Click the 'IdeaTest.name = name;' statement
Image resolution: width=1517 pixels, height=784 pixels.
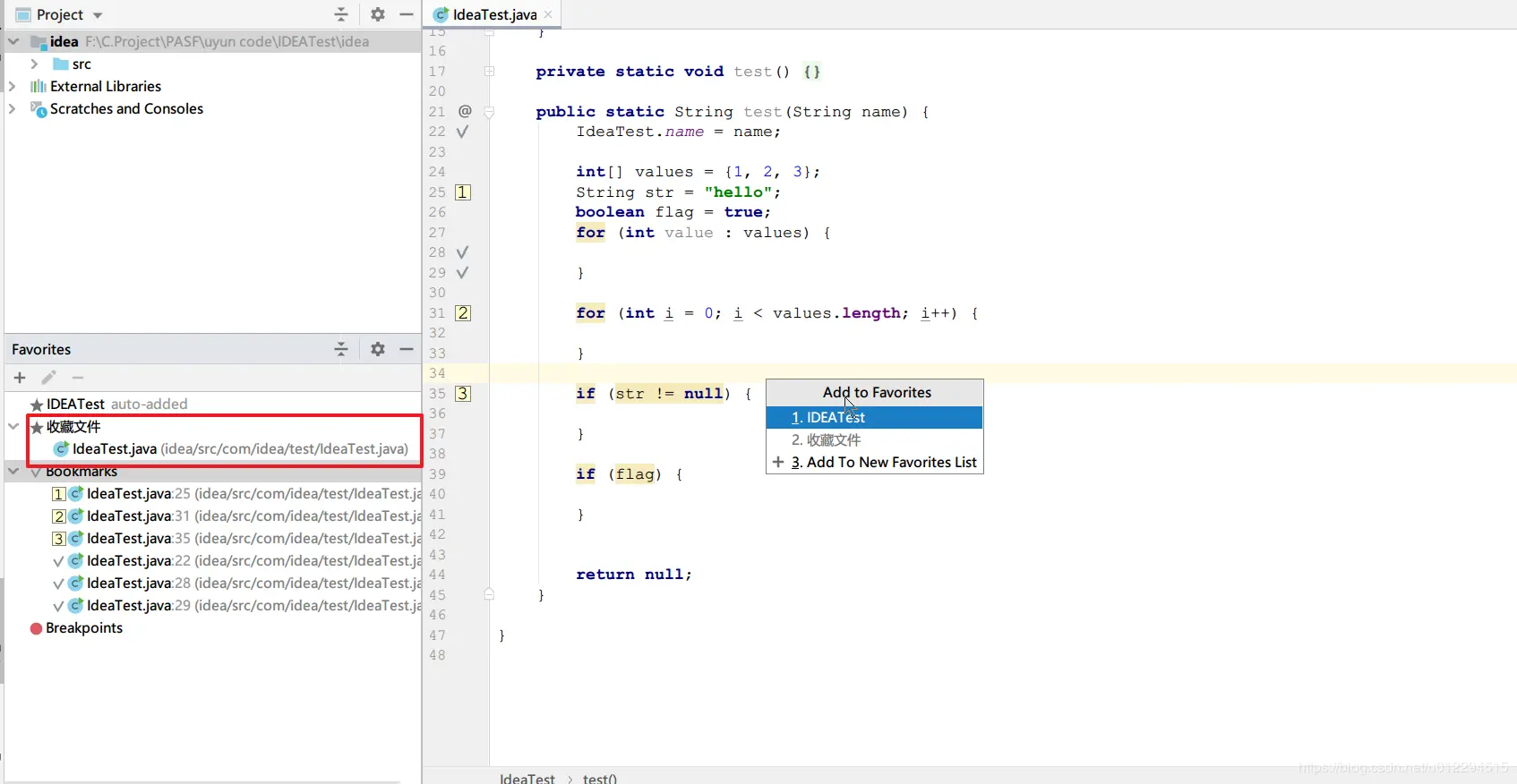678,132
